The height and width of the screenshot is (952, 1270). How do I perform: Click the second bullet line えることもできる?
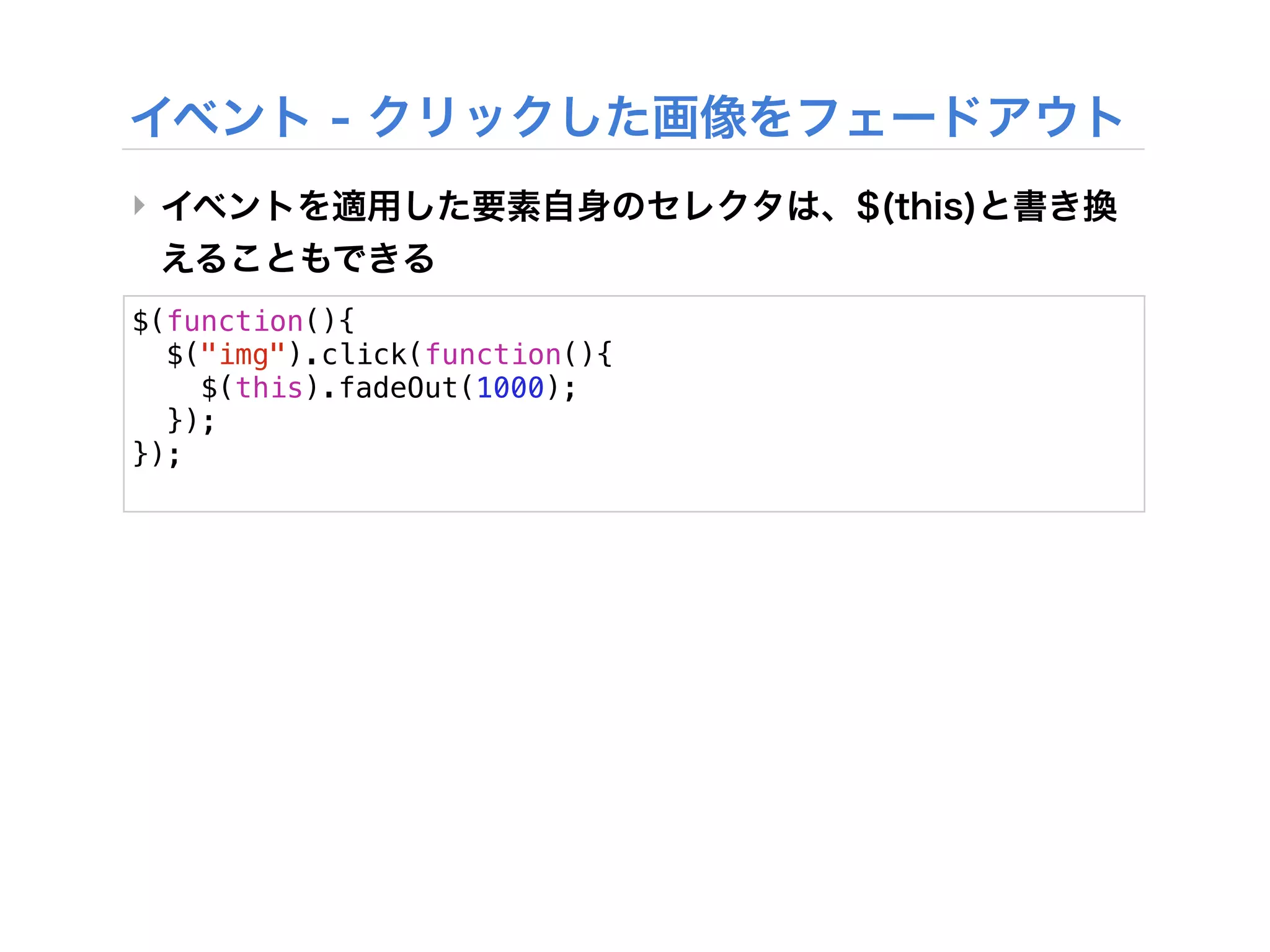coord(298,257)
